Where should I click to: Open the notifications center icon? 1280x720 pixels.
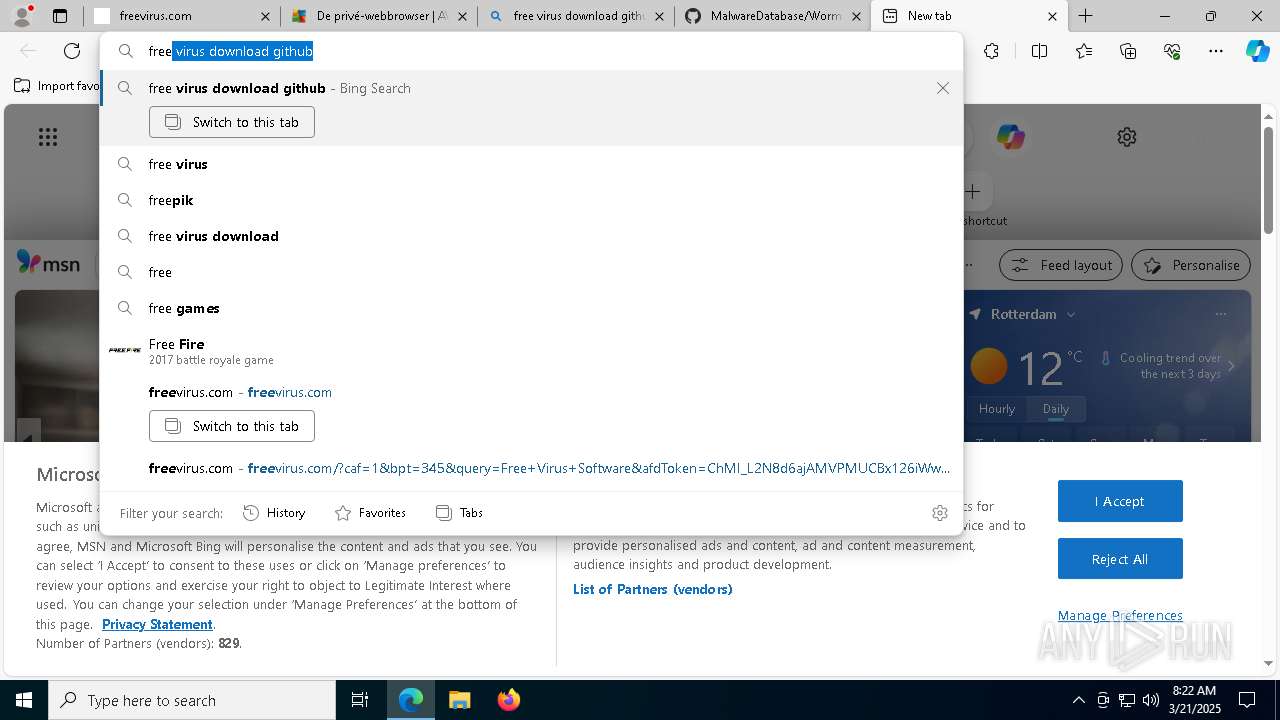pos(1247,700)
